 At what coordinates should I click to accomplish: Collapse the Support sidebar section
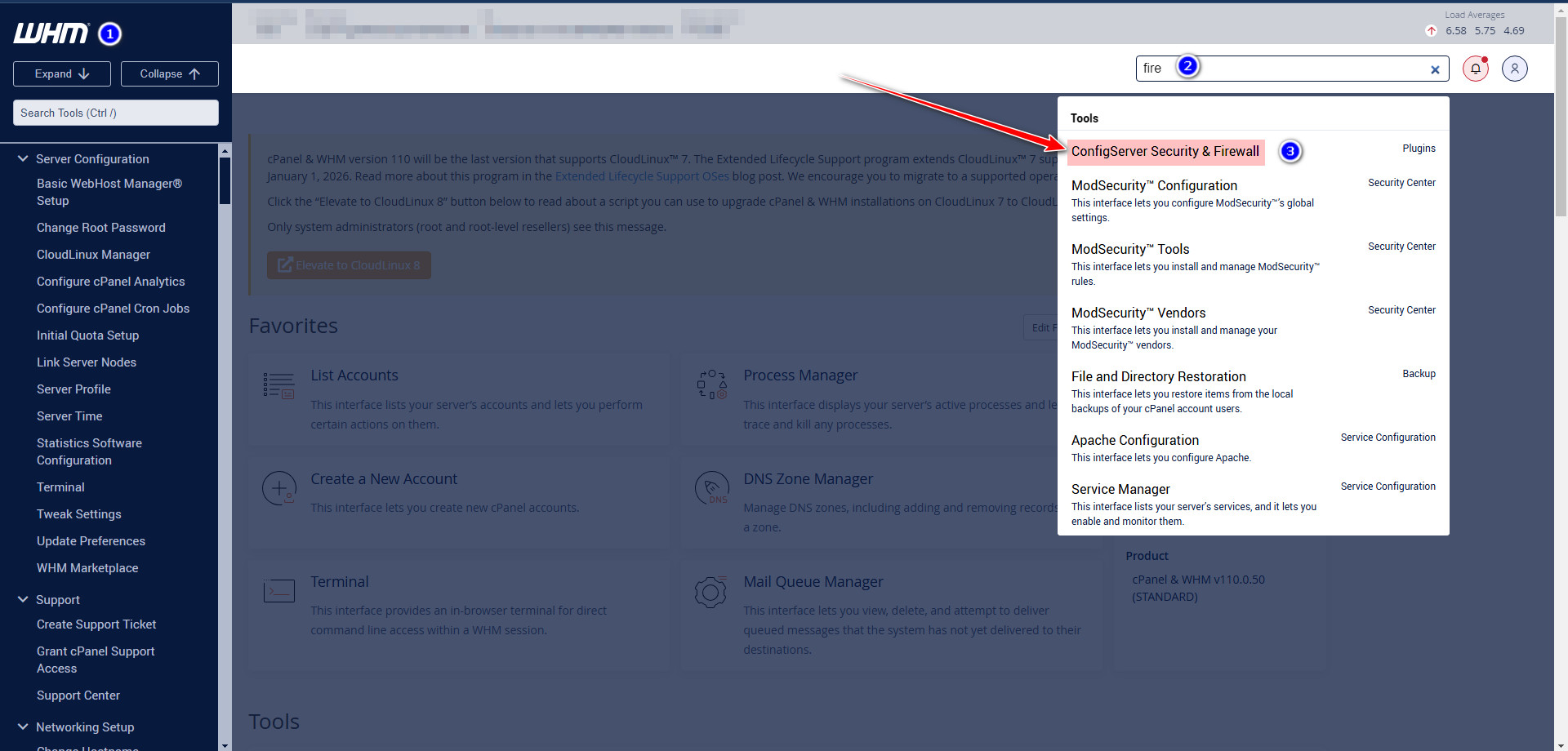[x=23, y=599]
